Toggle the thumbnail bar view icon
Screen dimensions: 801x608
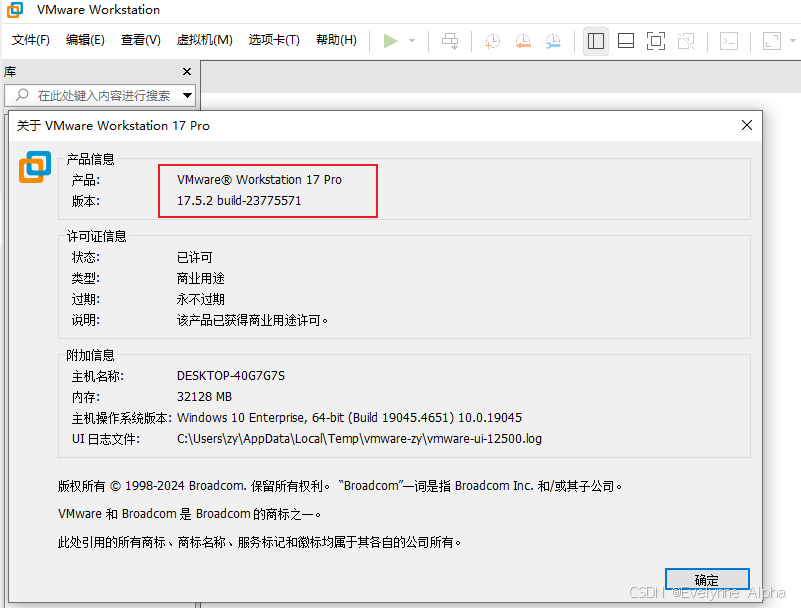tap(626, 41)
